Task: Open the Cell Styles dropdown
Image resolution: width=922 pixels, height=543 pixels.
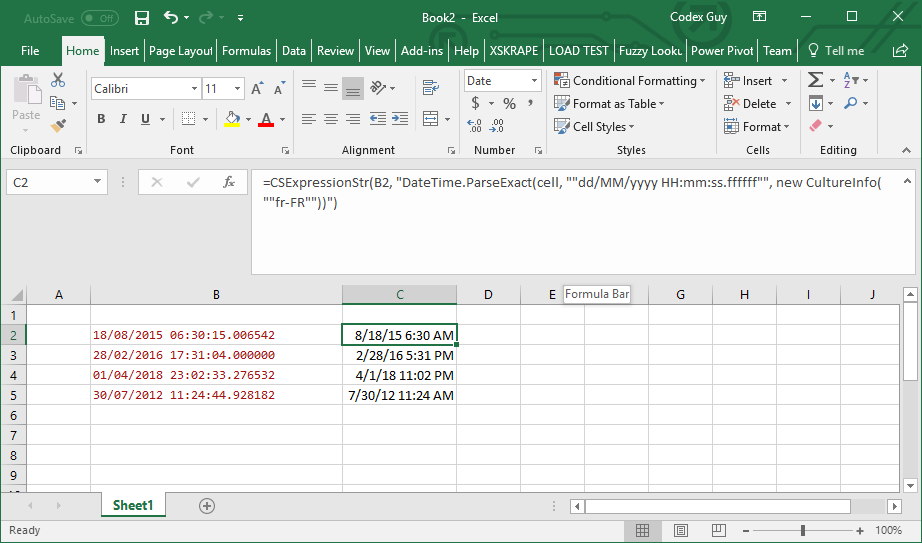Action: pos(594,126)
